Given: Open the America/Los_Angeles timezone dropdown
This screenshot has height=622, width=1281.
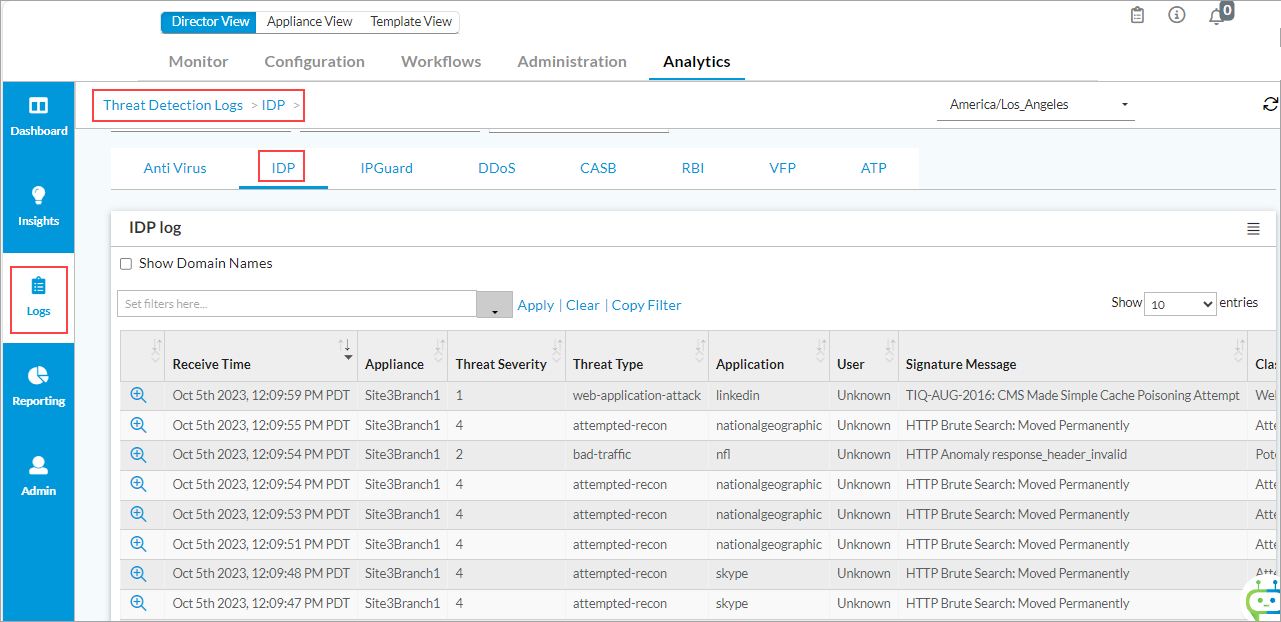Looking at the screenshot, I should pyautogui.click(x=1035, y=104).
